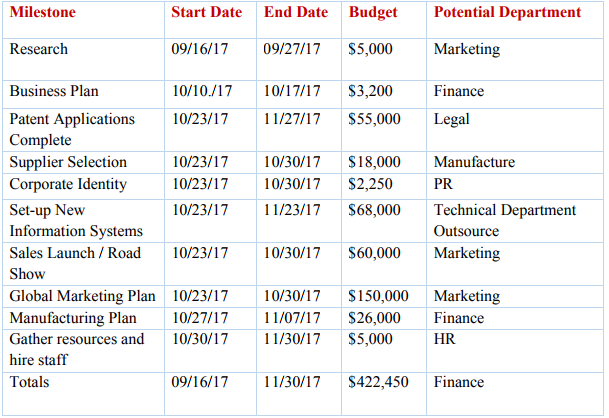Select the Set-up New Information Systems cell

coord(77,220)
